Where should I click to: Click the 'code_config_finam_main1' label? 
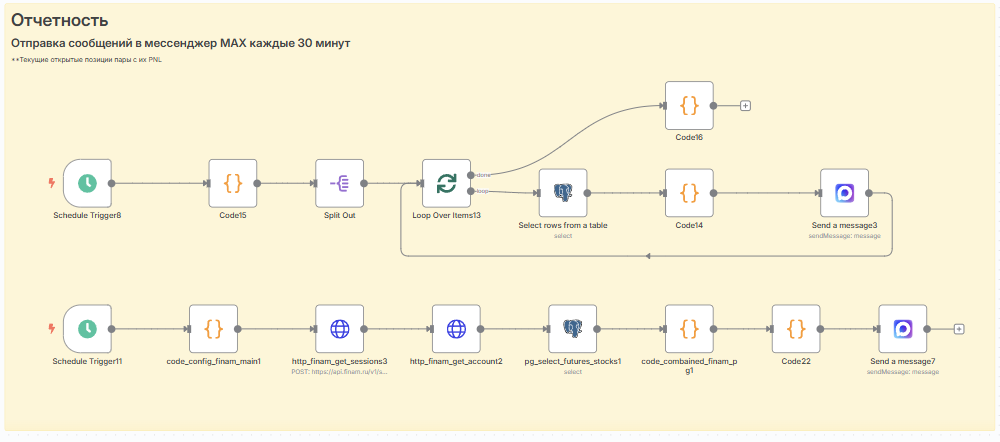214,361
